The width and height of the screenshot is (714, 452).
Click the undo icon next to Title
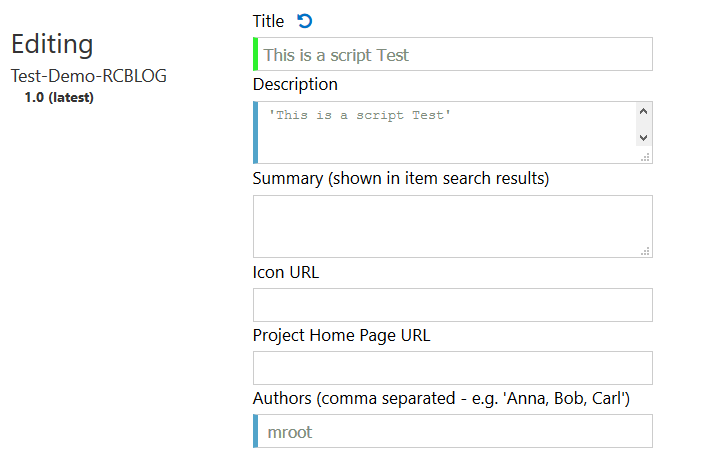coord(305,21)
